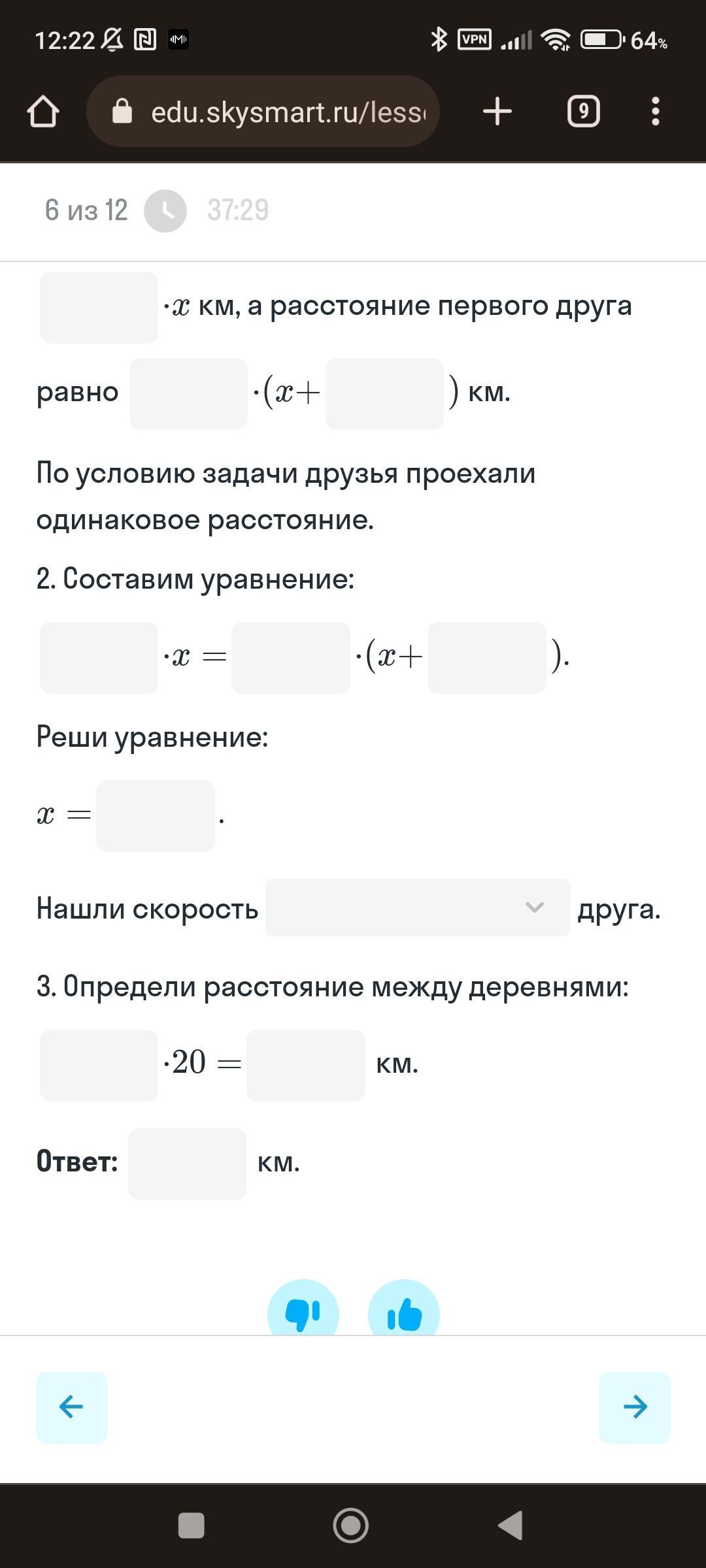The width and height of the screenshot is (706, 1568).
Task: Focus the input field after 'равно'
Action: [x=188, y=394]
